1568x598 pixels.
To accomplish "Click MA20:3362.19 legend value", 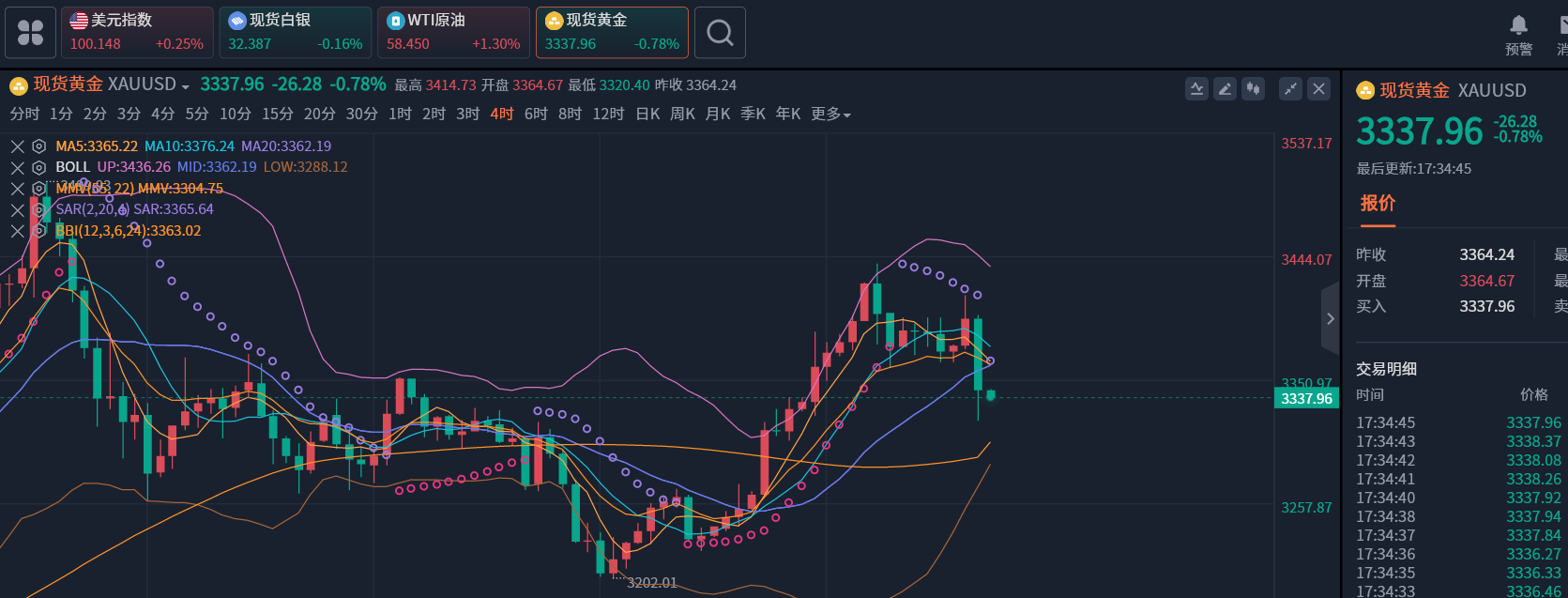I will pyautogui.click(x=286, y=146).
